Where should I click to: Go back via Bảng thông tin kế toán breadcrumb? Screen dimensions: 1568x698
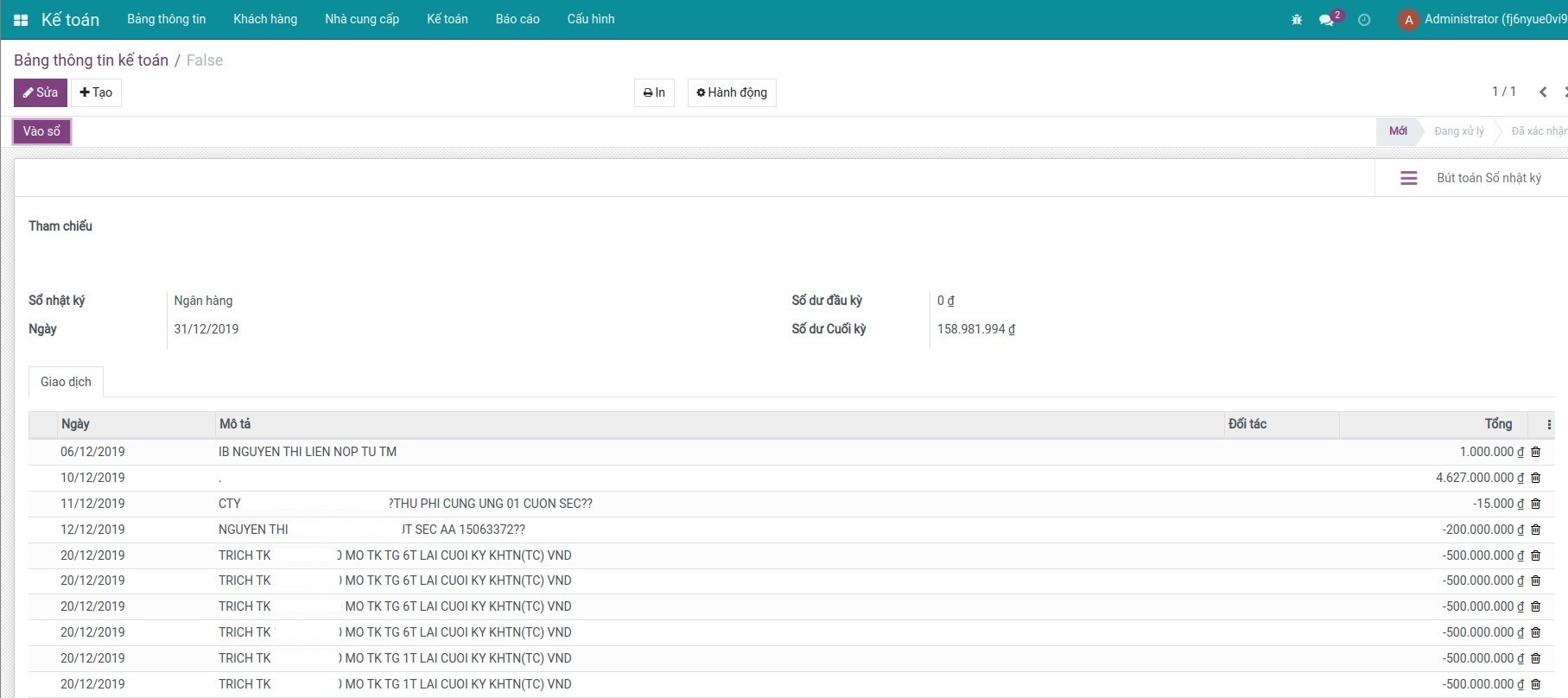click(x=91, y=60)
